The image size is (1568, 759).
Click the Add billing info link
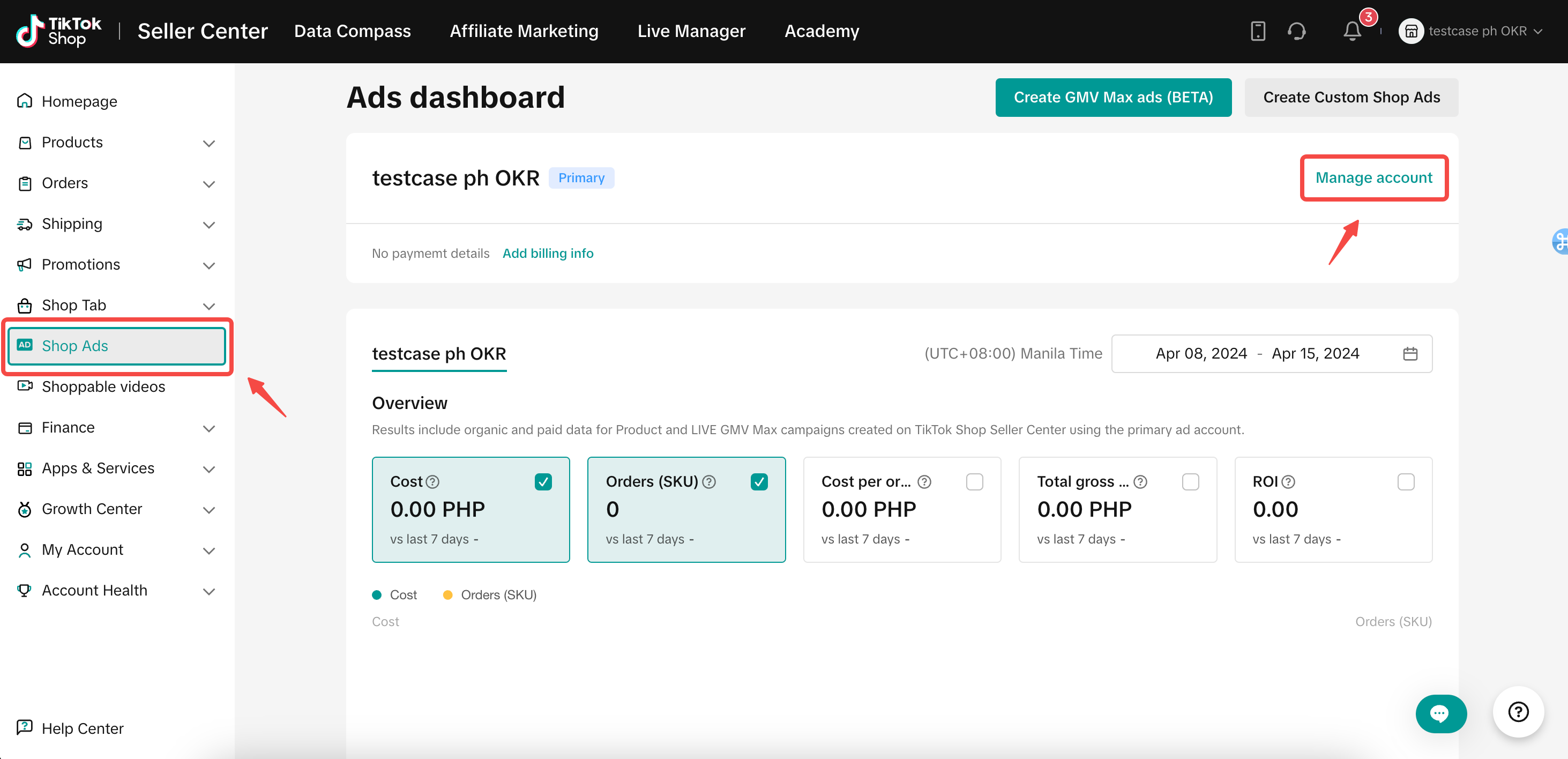pyautogui.click(x=547, y=253)
